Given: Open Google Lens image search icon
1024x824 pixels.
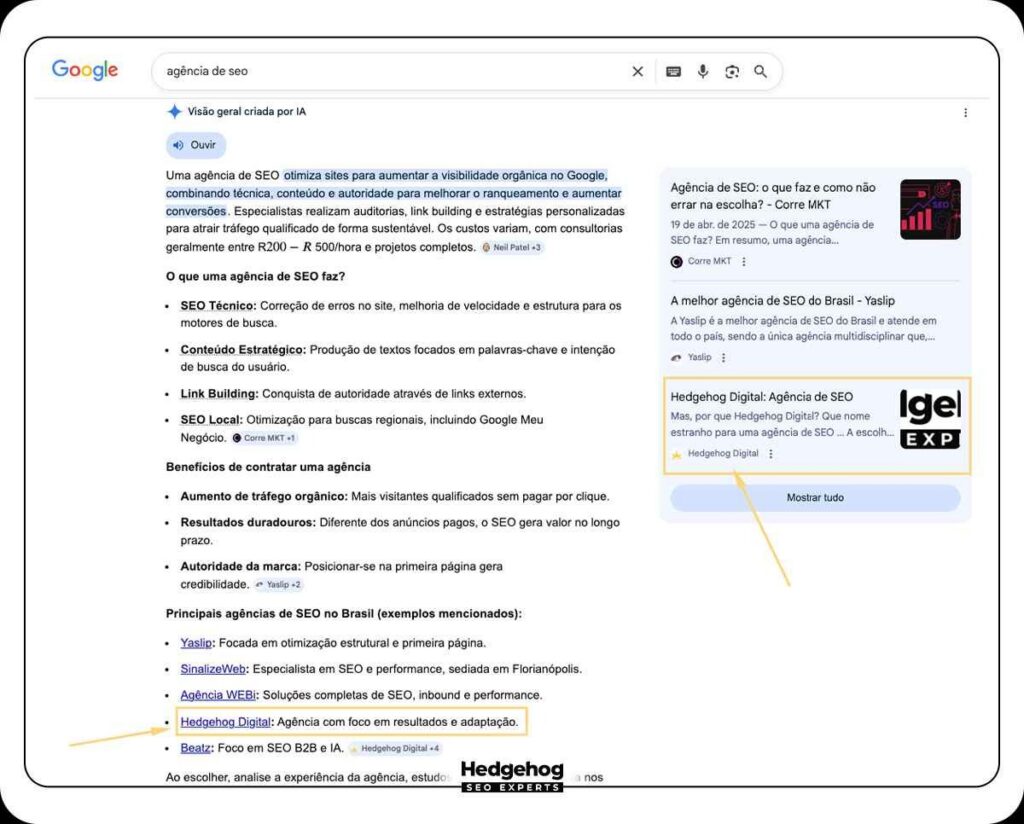Looking at the screenshot, I should click(732, 71).
